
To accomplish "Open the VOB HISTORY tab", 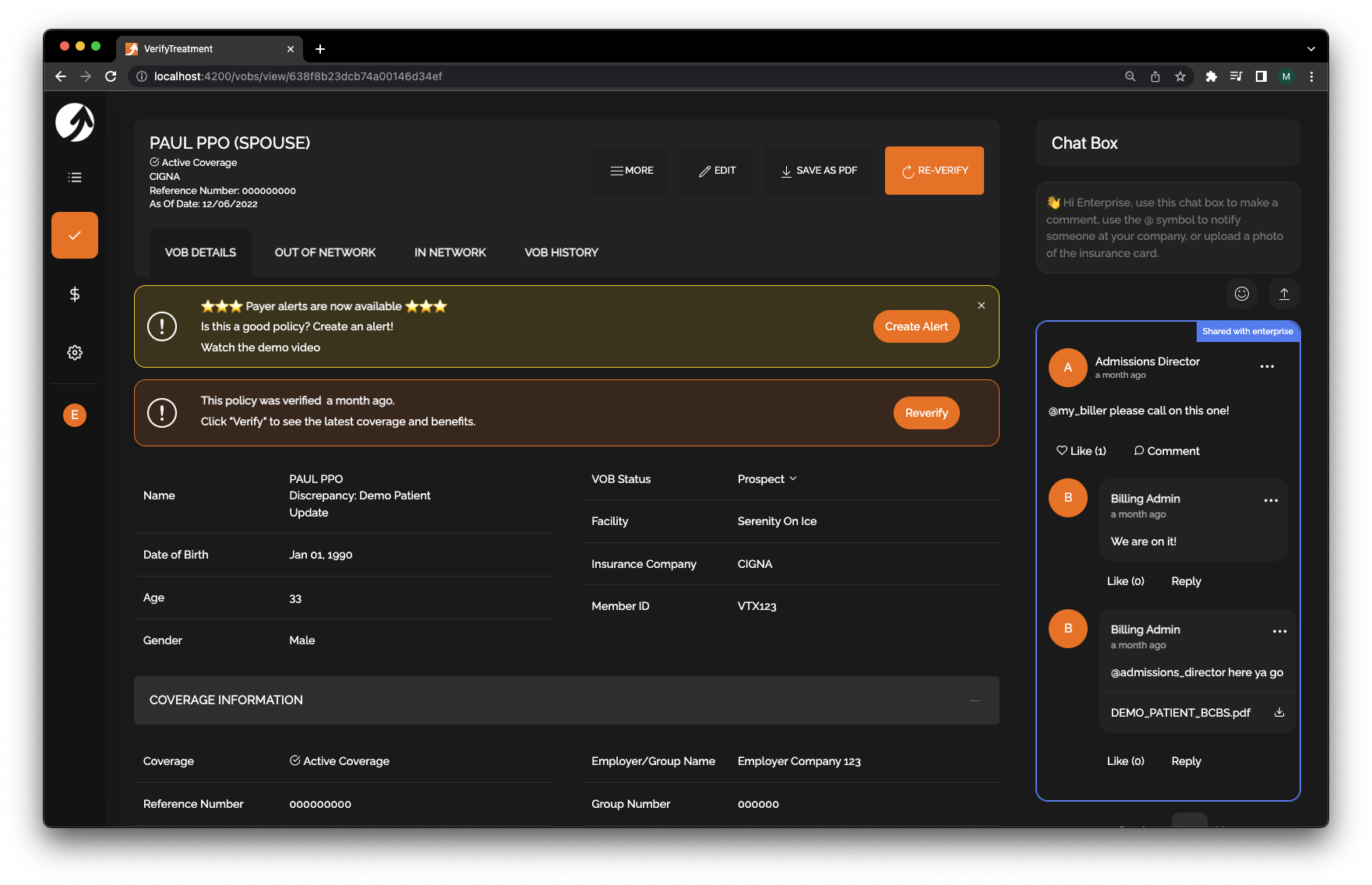I will [561, 252].
